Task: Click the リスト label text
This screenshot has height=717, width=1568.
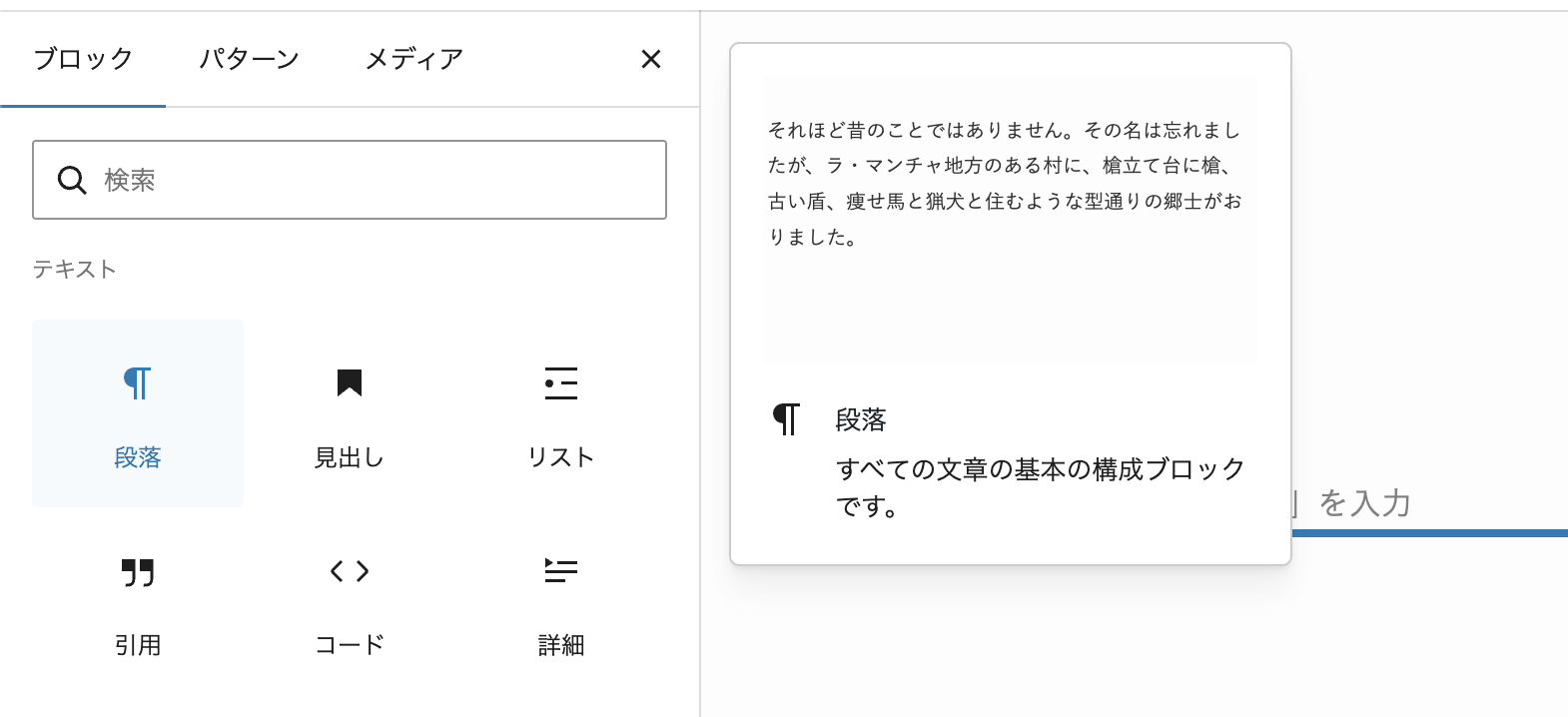Action: click(x=560, y=457)
